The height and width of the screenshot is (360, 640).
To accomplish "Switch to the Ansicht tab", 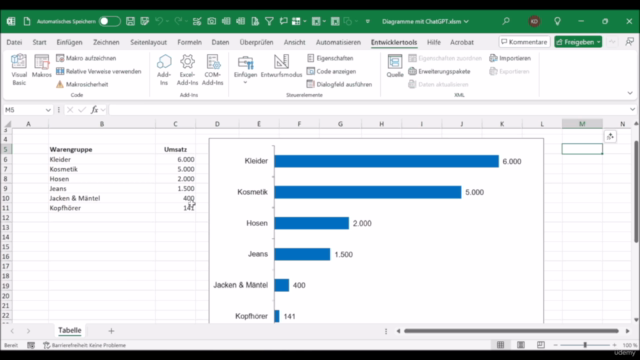I will [x=295, y=42].
